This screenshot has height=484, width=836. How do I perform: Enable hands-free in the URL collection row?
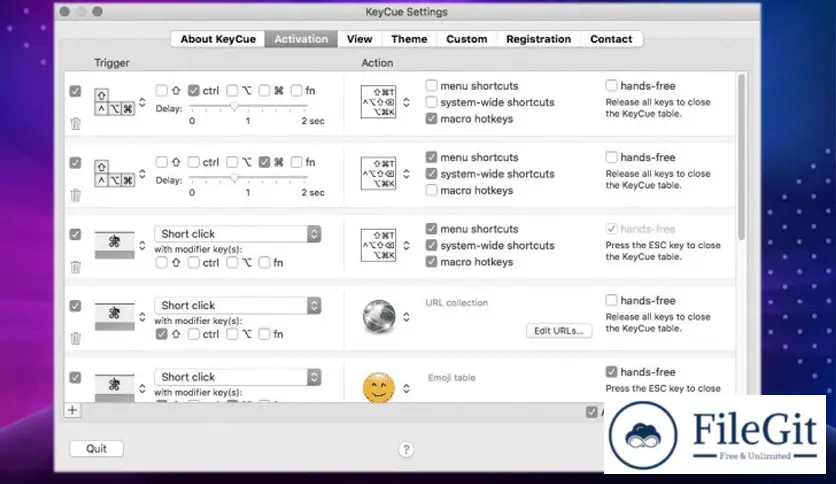click(612, 300)
